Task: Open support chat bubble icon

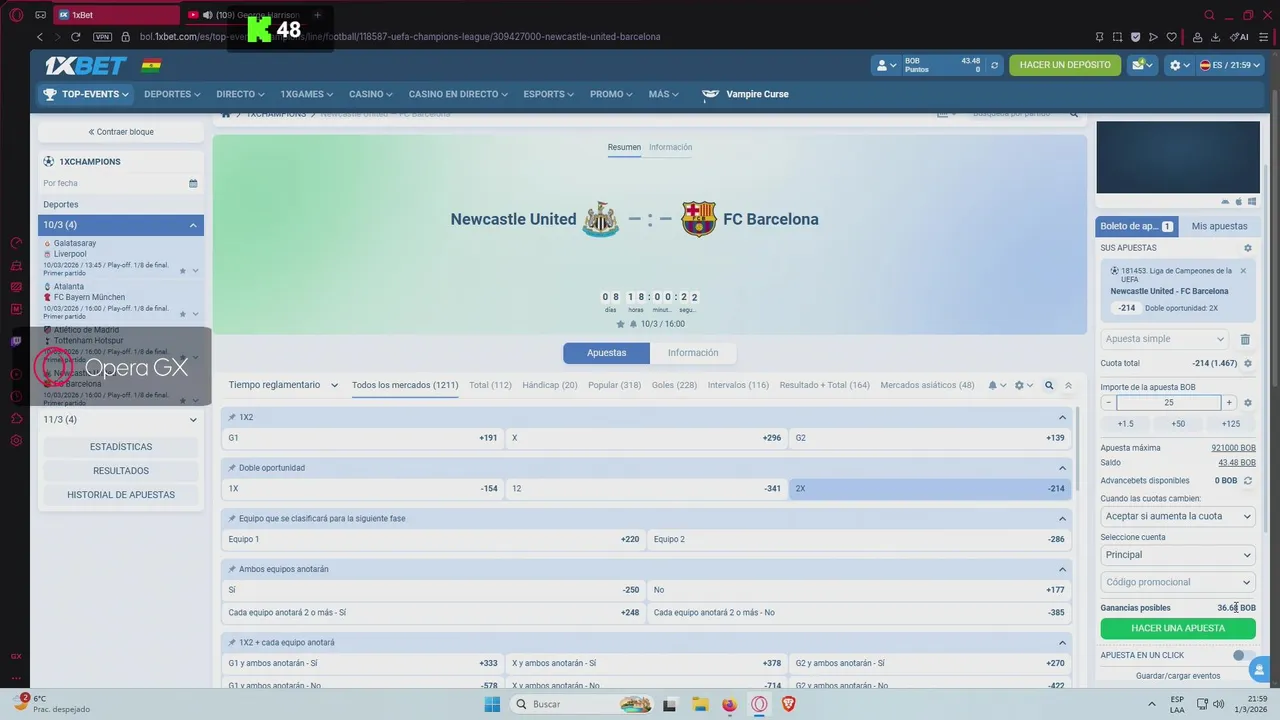Action: [x=1259, y=668]
